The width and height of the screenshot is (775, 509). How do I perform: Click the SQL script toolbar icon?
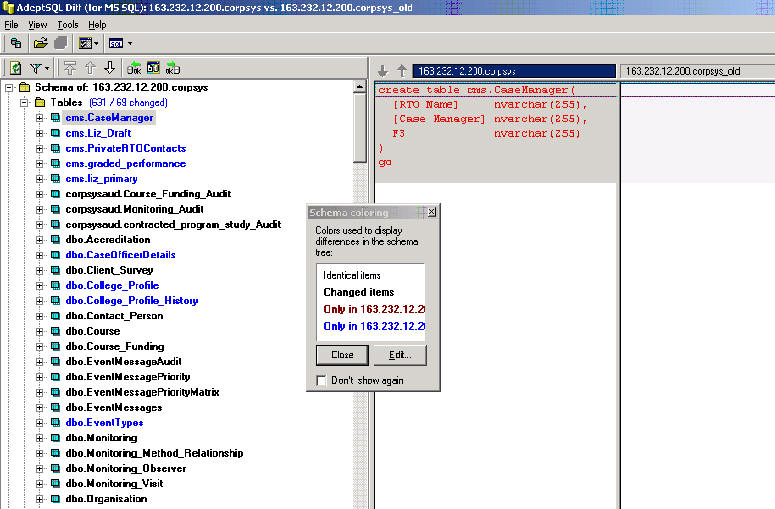(116, 43)
